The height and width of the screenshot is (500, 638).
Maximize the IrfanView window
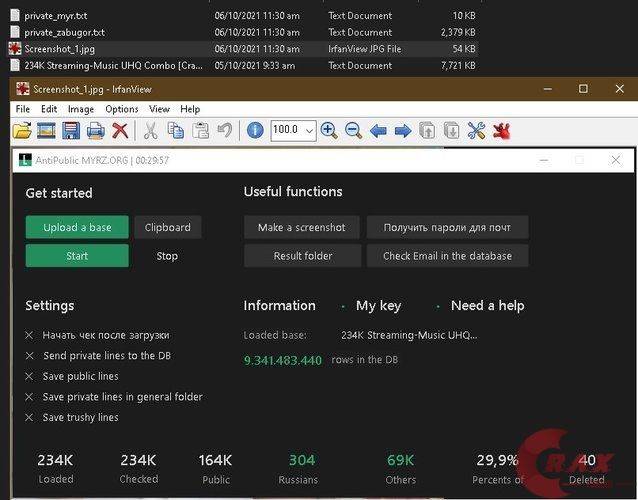click(x=583, y=88)
